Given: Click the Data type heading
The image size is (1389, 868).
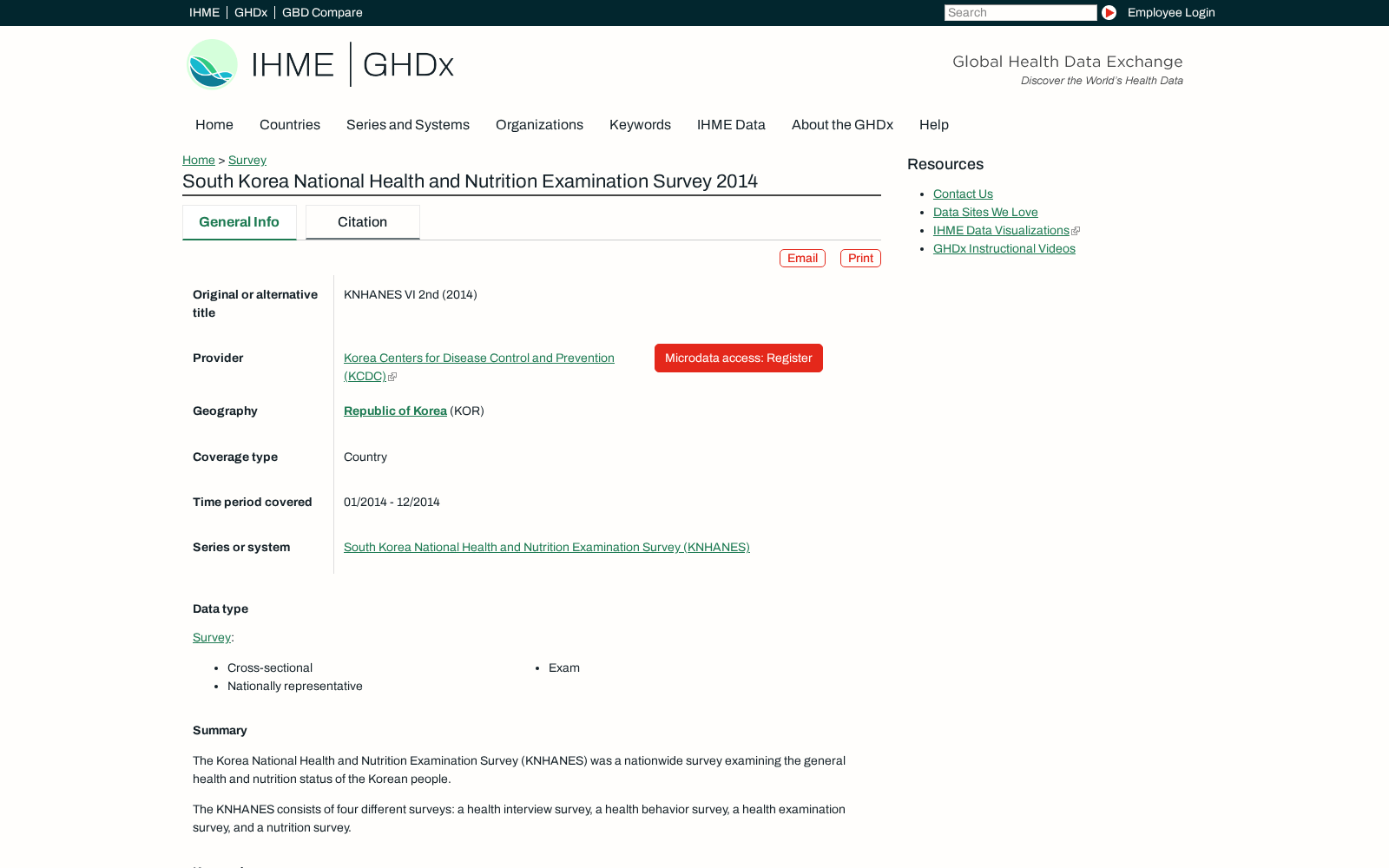Looking at the screenshot, I should tap(221, 609).
